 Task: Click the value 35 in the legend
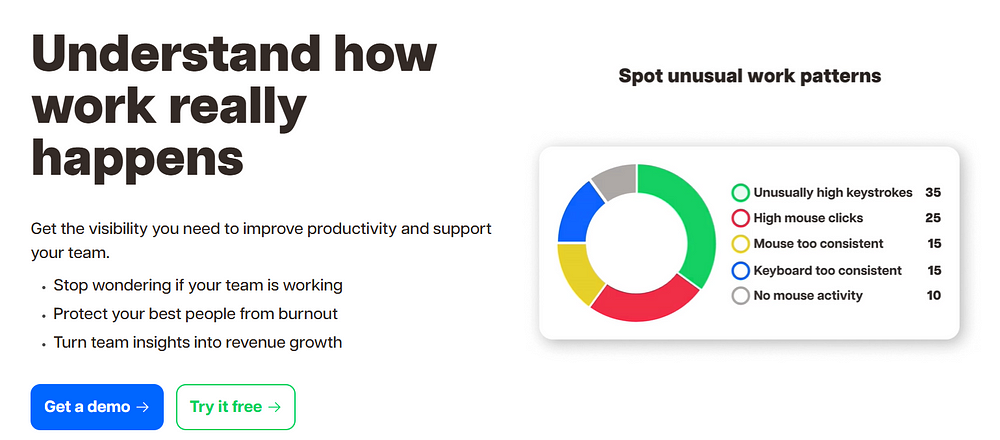(933, 193)
